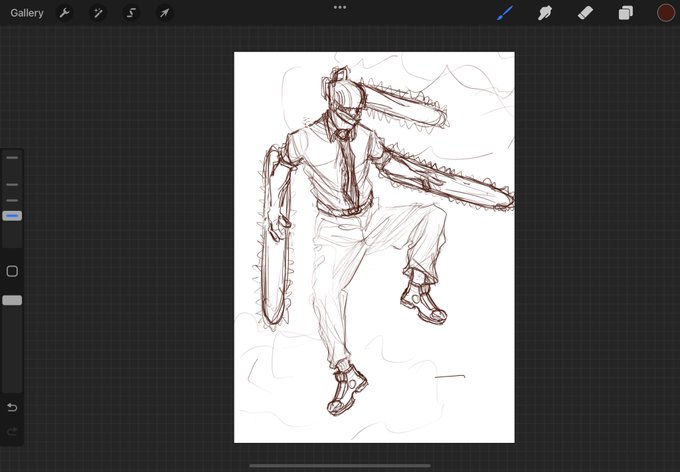Tap the chainsaw sketch canvas
The width and height of the screenshot is (680, 472).
[x=374, y=247]
